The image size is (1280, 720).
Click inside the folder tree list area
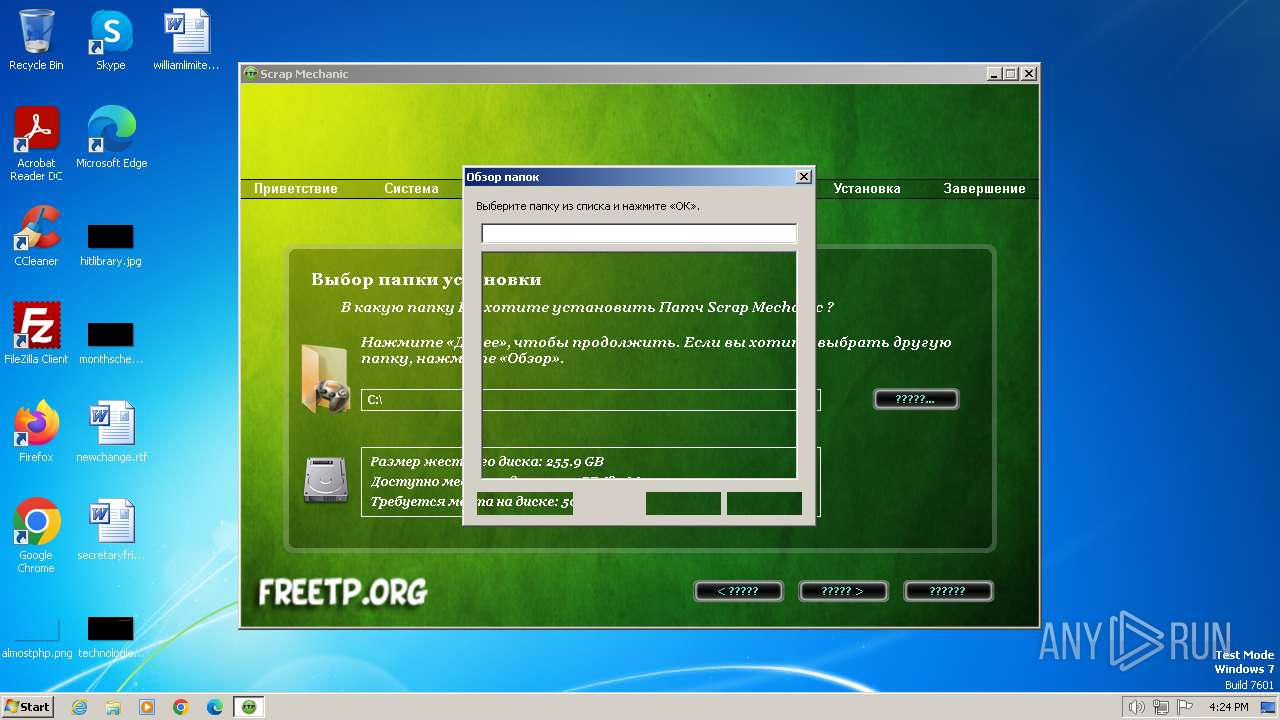[639, 365]
